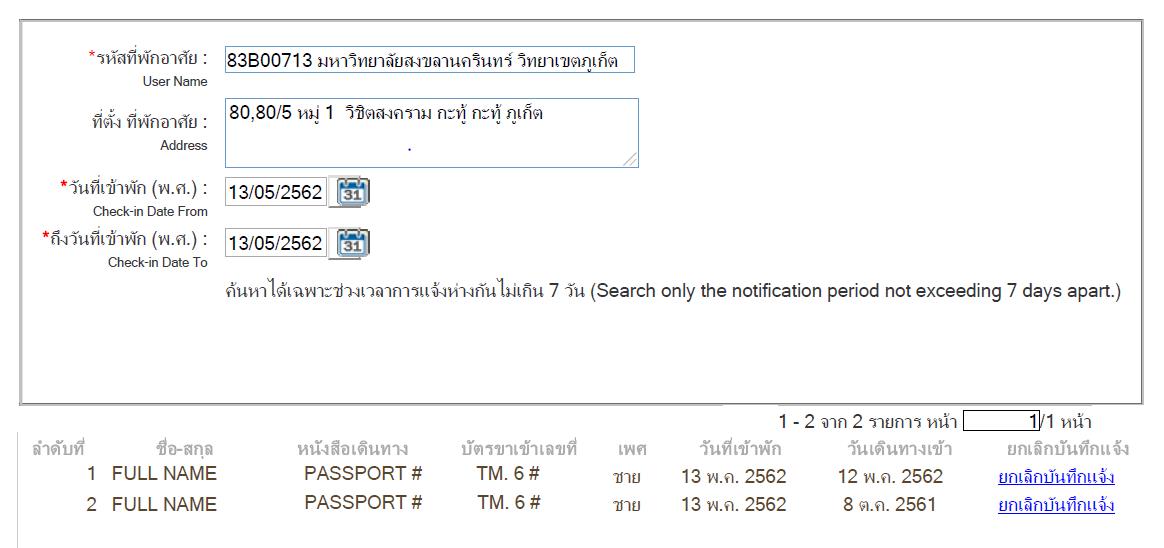Screen dimensions: 1164x548
Task: Click the วันที่เข้าพัก column header
Action: point(740,449)
